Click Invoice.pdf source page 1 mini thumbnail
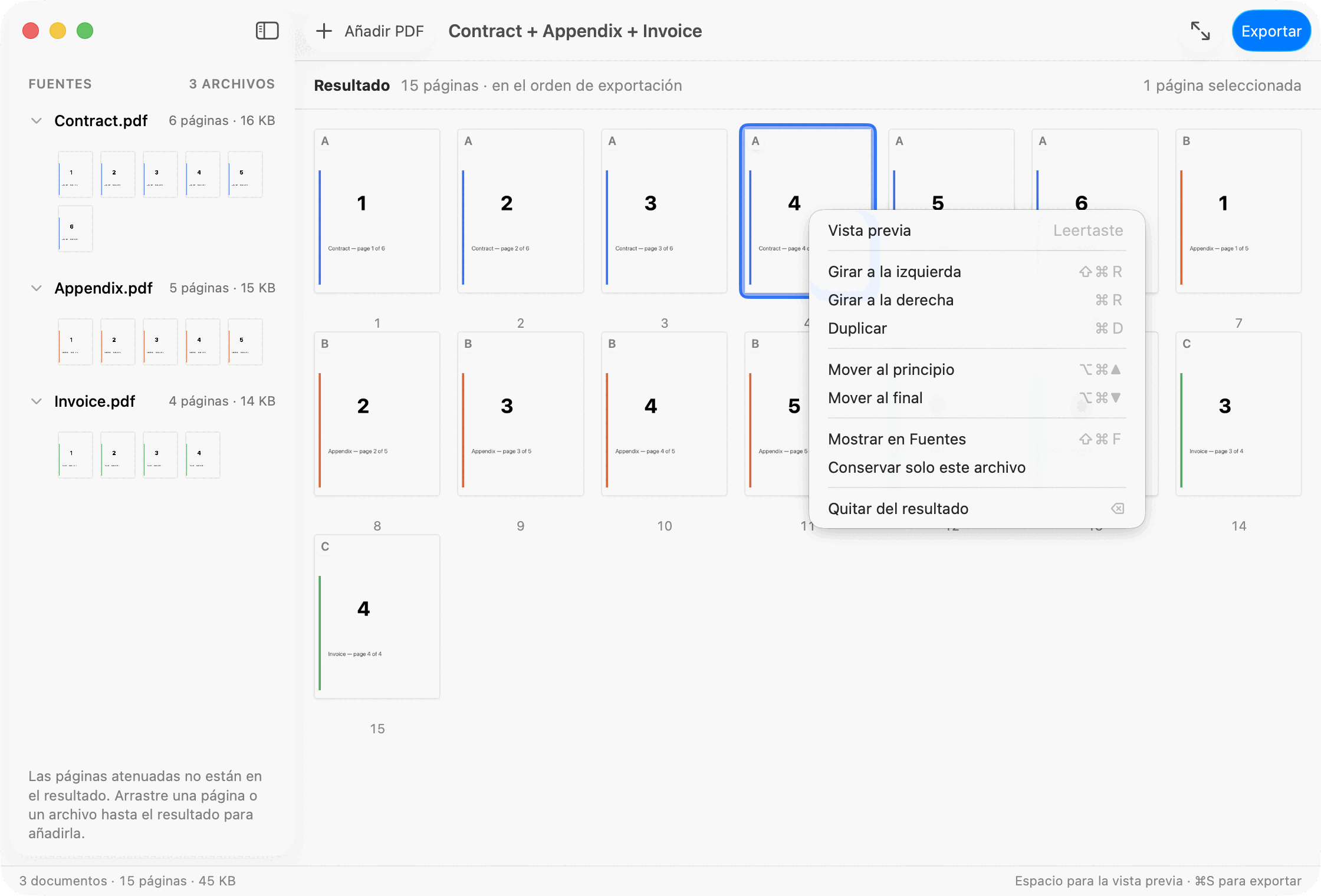 (x=75, y=455)
